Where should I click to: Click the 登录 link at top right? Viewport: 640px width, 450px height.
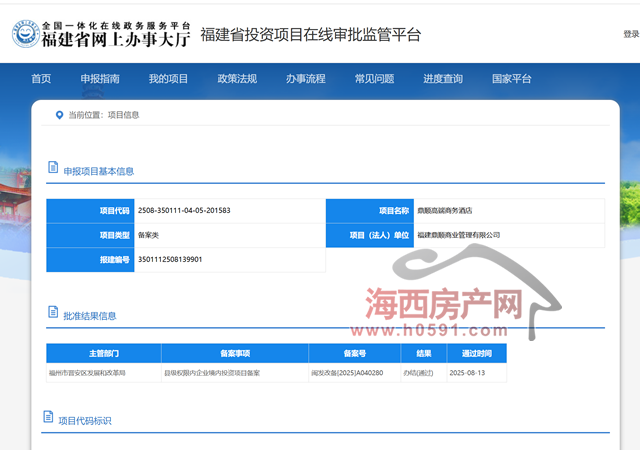click(x=631, y=34)
